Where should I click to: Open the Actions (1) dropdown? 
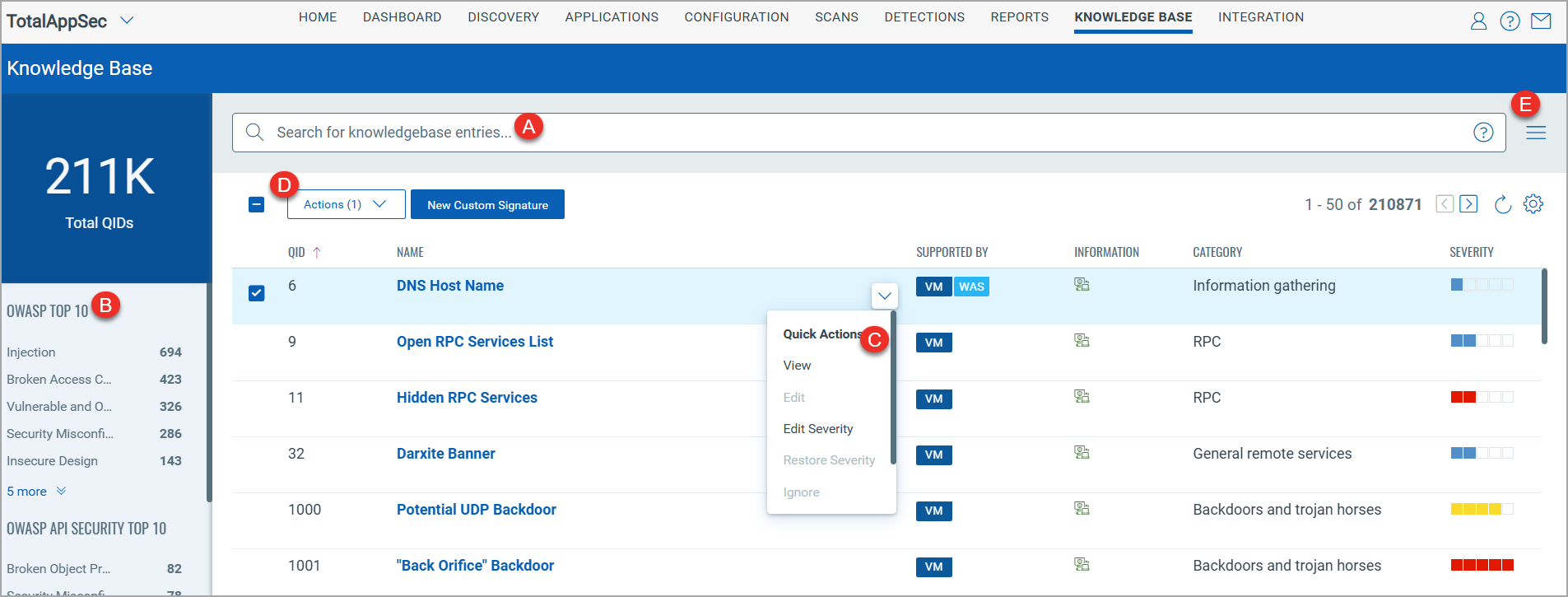346,204
